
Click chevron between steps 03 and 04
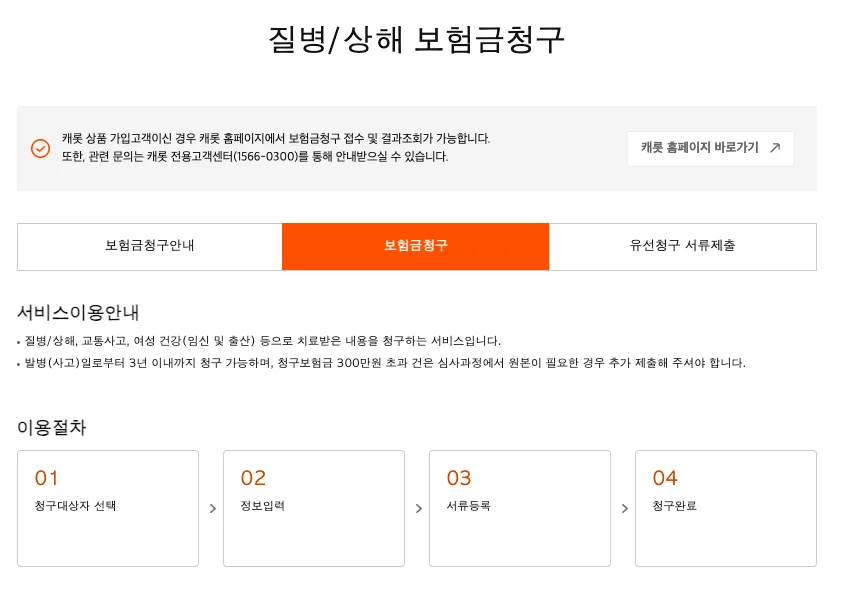point(624,508)
